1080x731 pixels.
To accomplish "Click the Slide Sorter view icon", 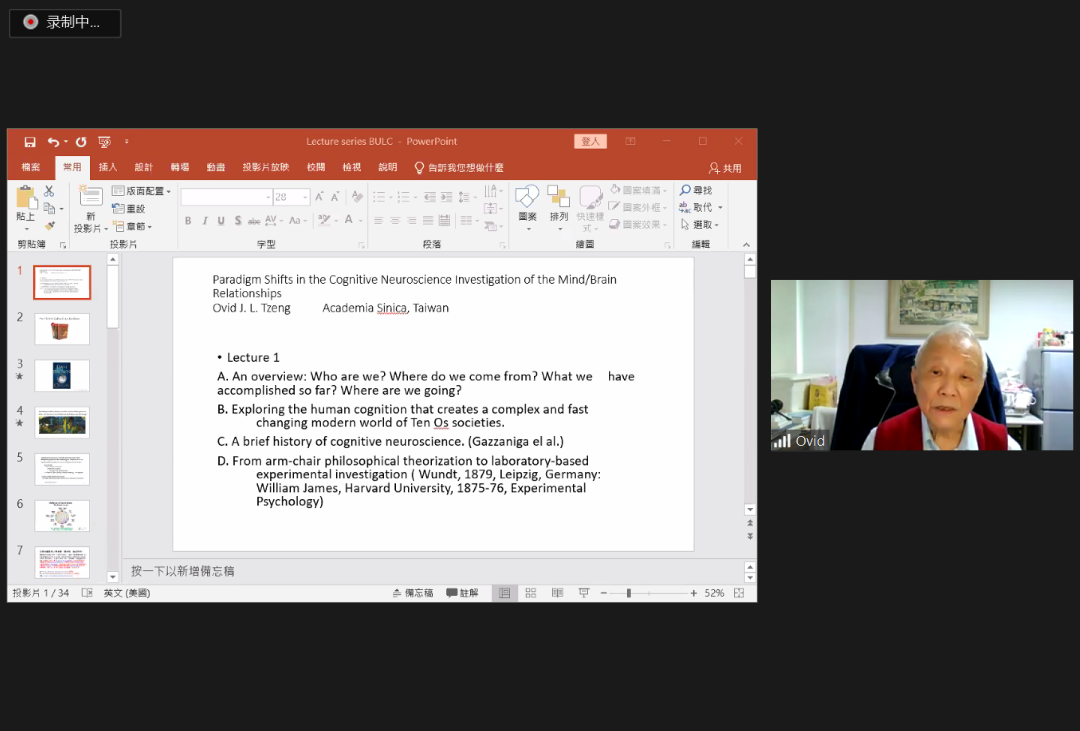I will tap(531, 593).
